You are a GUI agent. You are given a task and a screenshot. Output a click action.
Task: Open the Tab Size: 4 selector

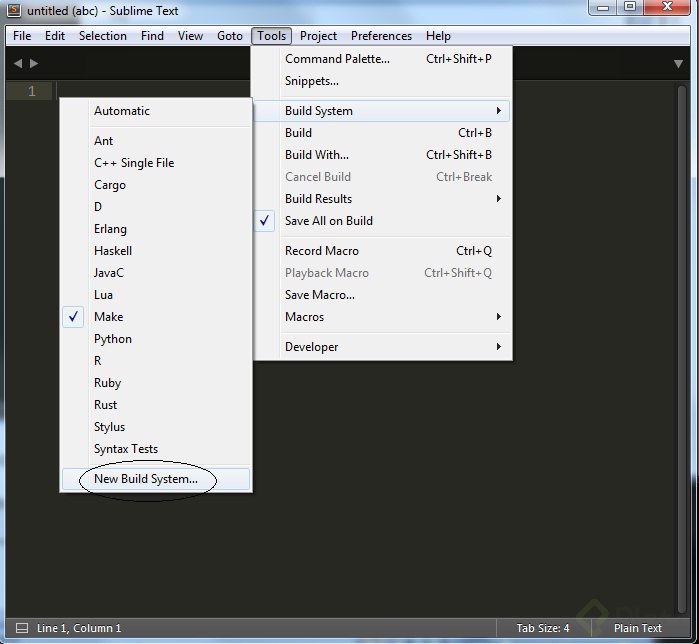coord(543,628)
